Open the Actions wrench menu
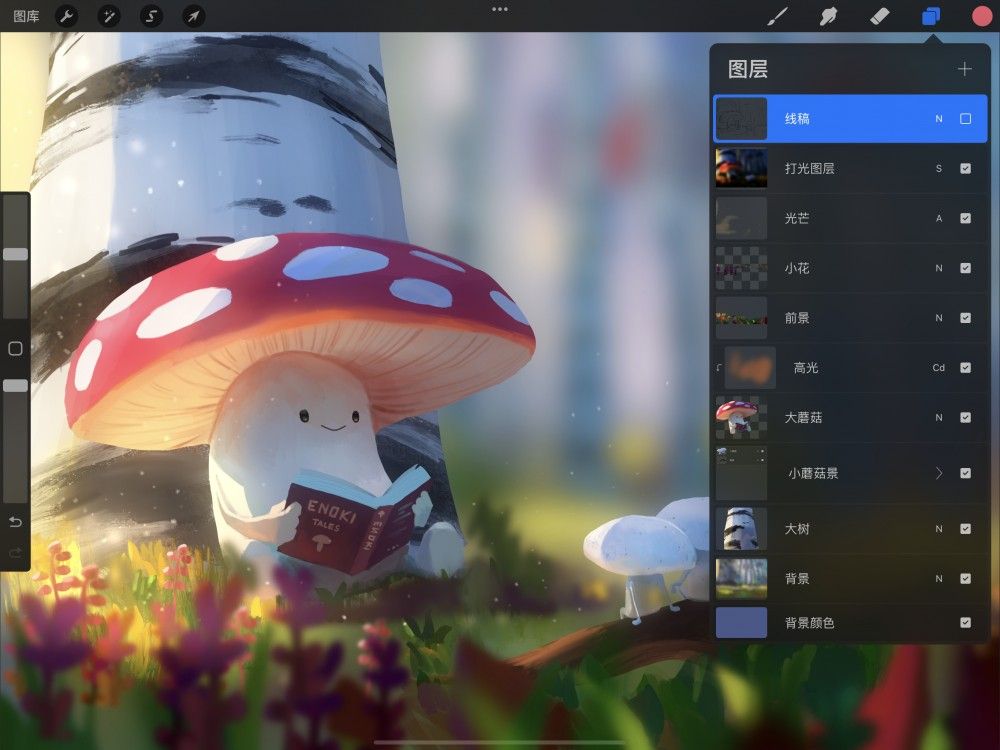The image size is (1000, 750). 65,15
